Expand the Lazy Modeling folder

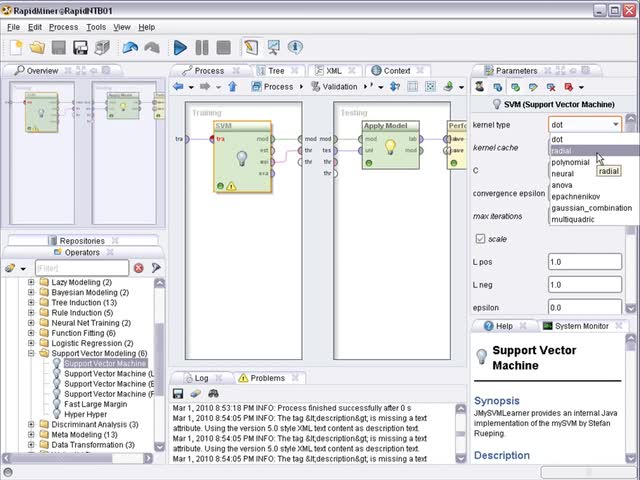tap(31, 282)
